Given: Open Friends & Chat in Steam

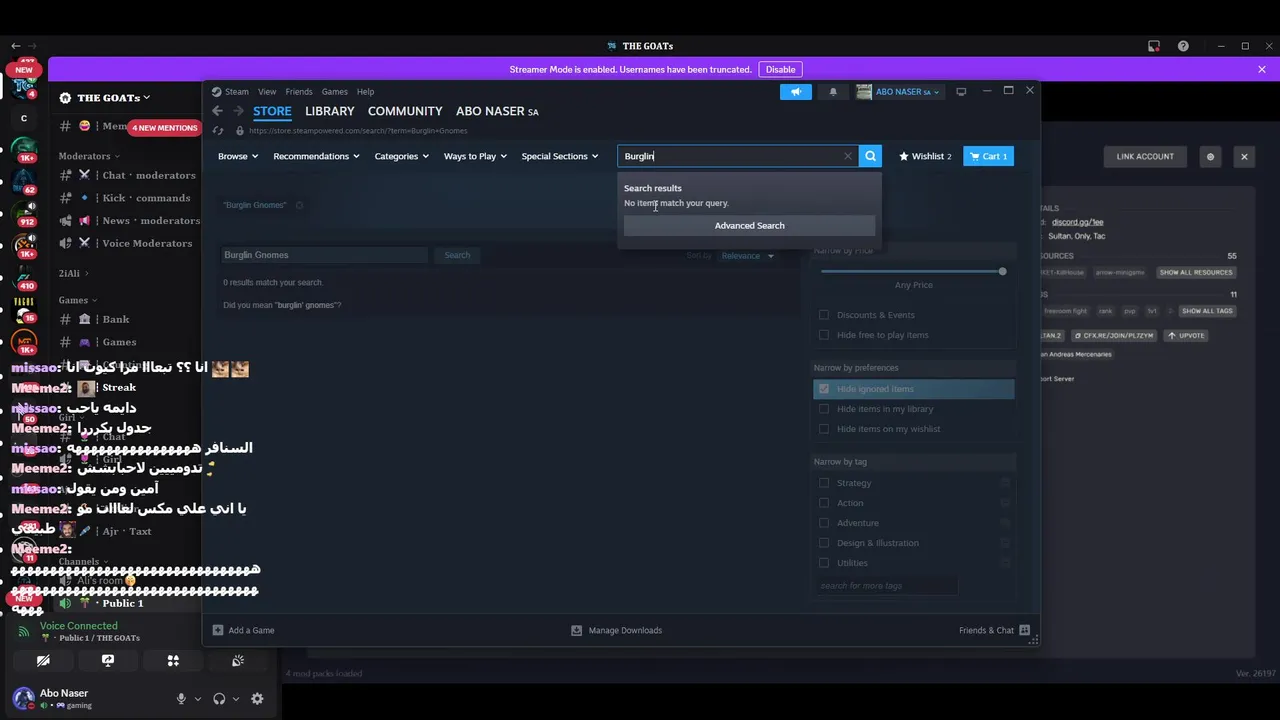Looking at the screenshot, I should point(994,630).
